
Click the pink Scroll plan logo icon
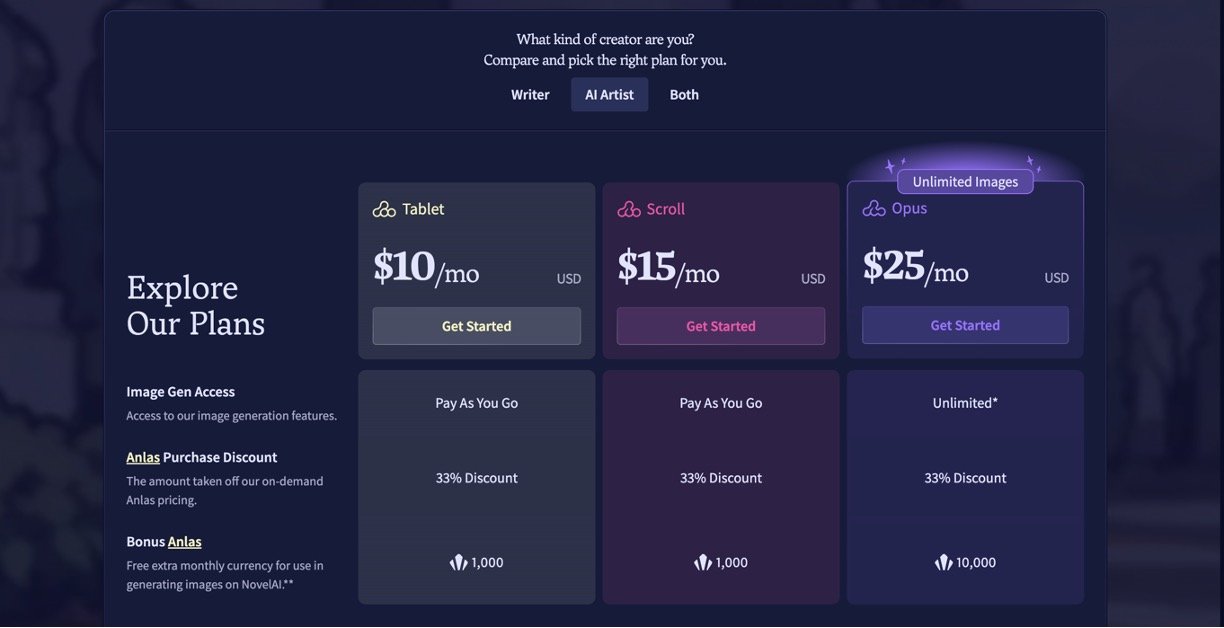629,209
